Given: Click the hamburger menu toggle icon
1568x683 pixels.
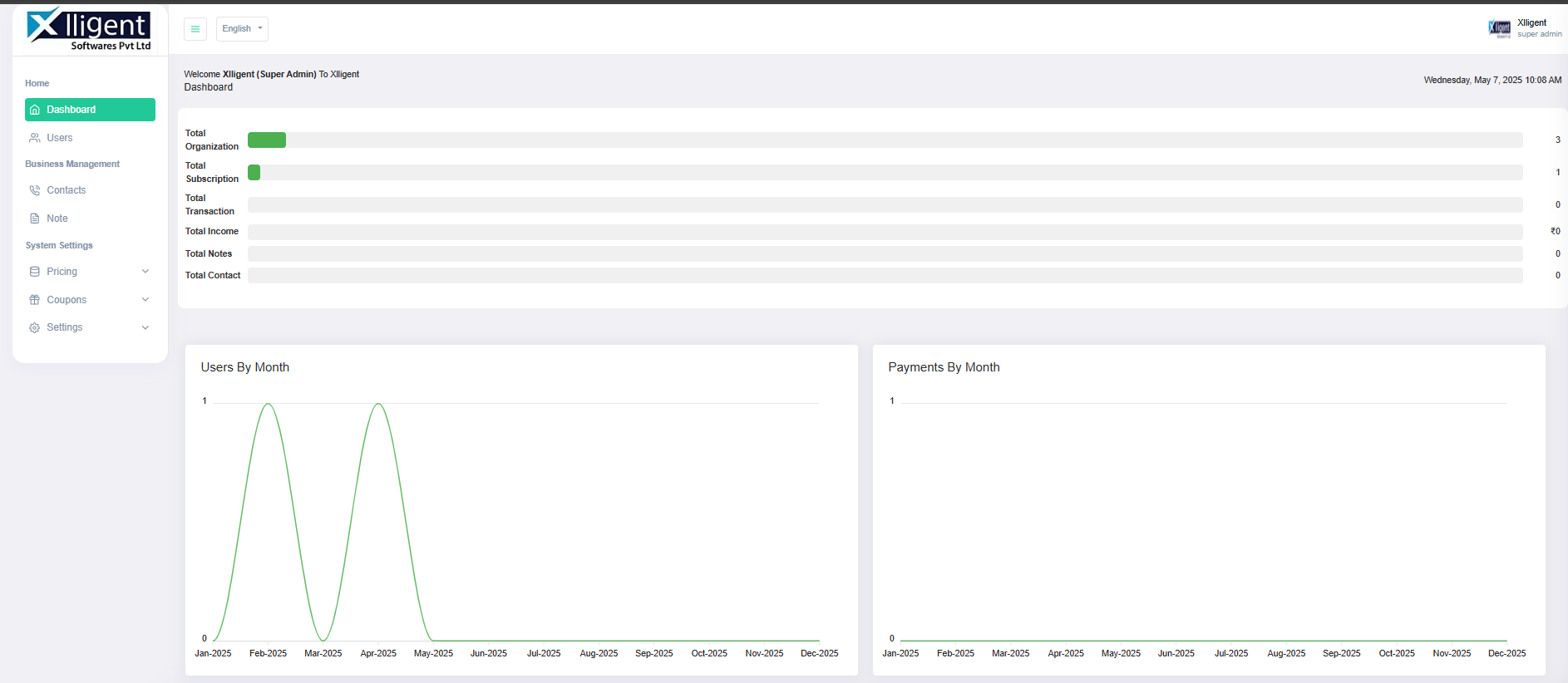Looking at the screenshot, I should point(195,29).
